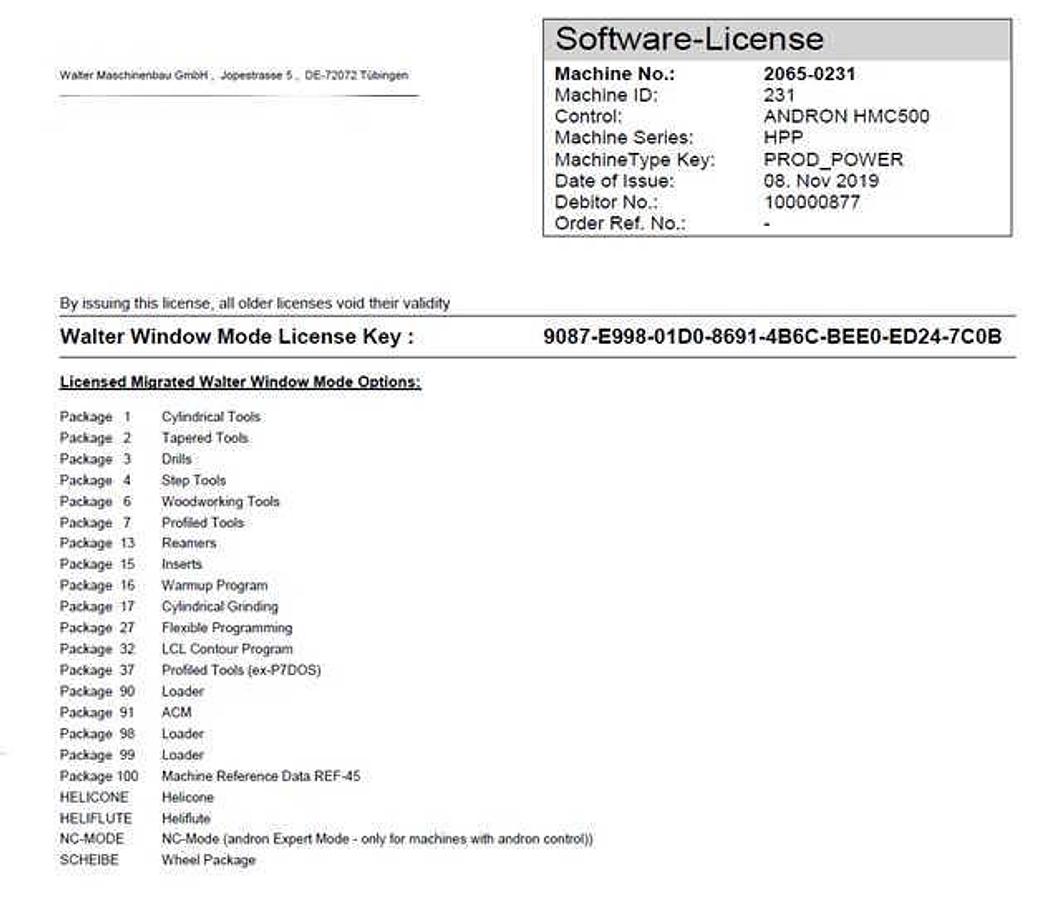Click the Walter Window Mode License Key label

tap(237, 337)
